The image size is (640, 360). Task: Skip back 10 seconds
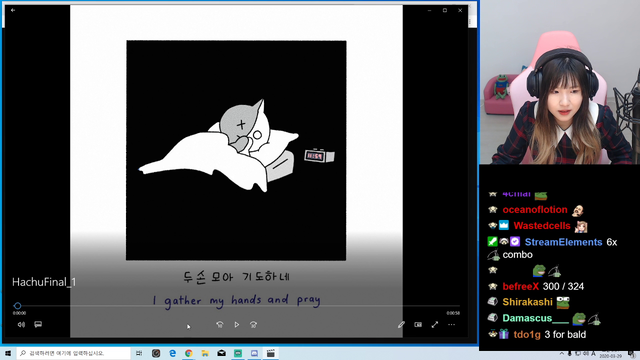pos(220,324)
